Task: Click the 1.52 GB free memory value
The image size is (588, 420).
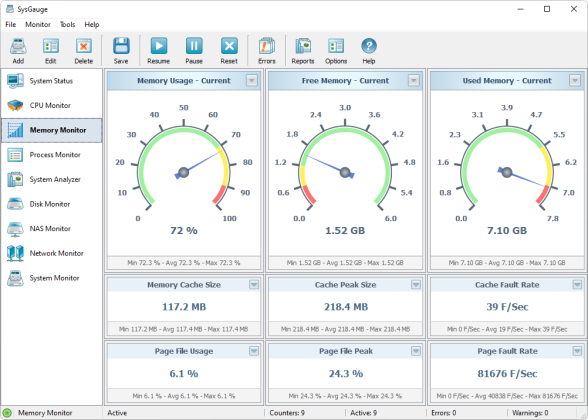Action: click(x=345, y=230)
